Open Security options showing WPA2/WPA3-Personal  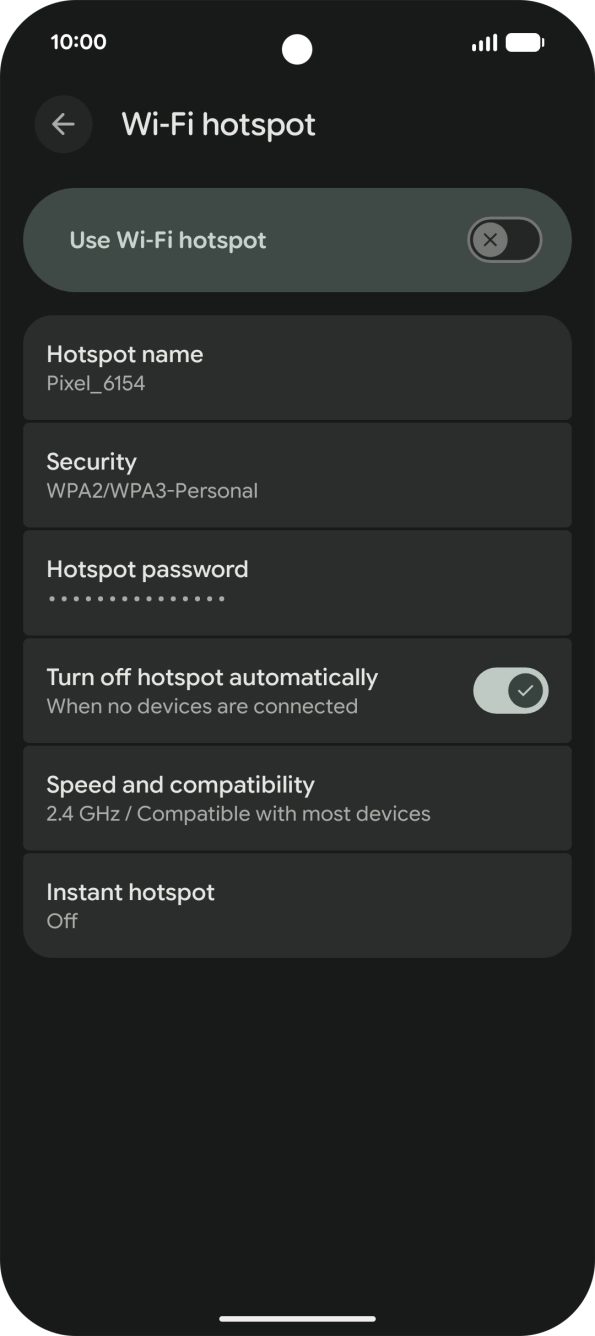(x=297, y=474)
